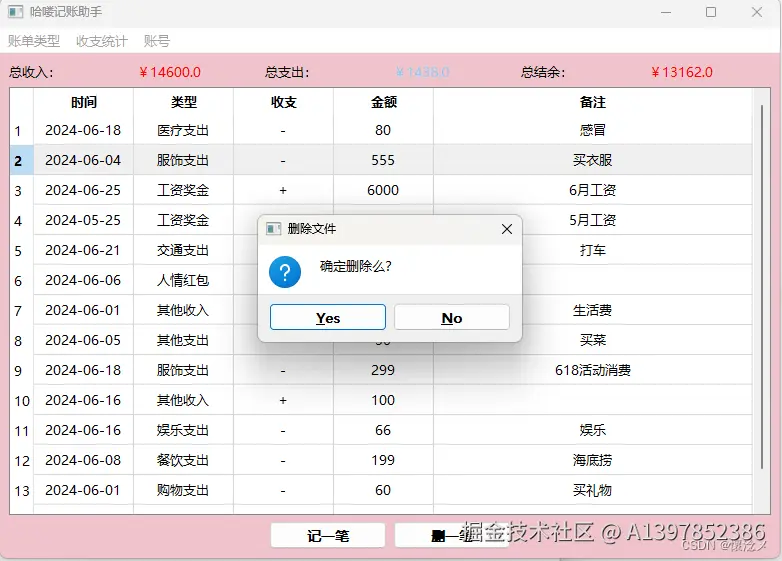Click the 娱乐支出 type cell
The width and height of the screenshot is (782, 561).
(x=184, y=430)
